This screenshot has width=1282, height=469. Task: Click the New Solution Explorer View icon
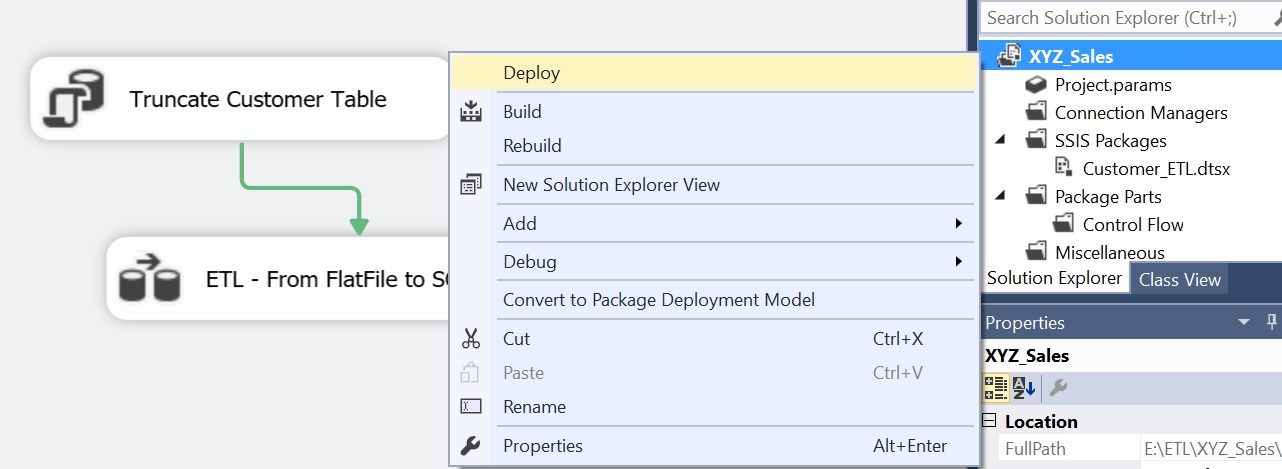470,185
